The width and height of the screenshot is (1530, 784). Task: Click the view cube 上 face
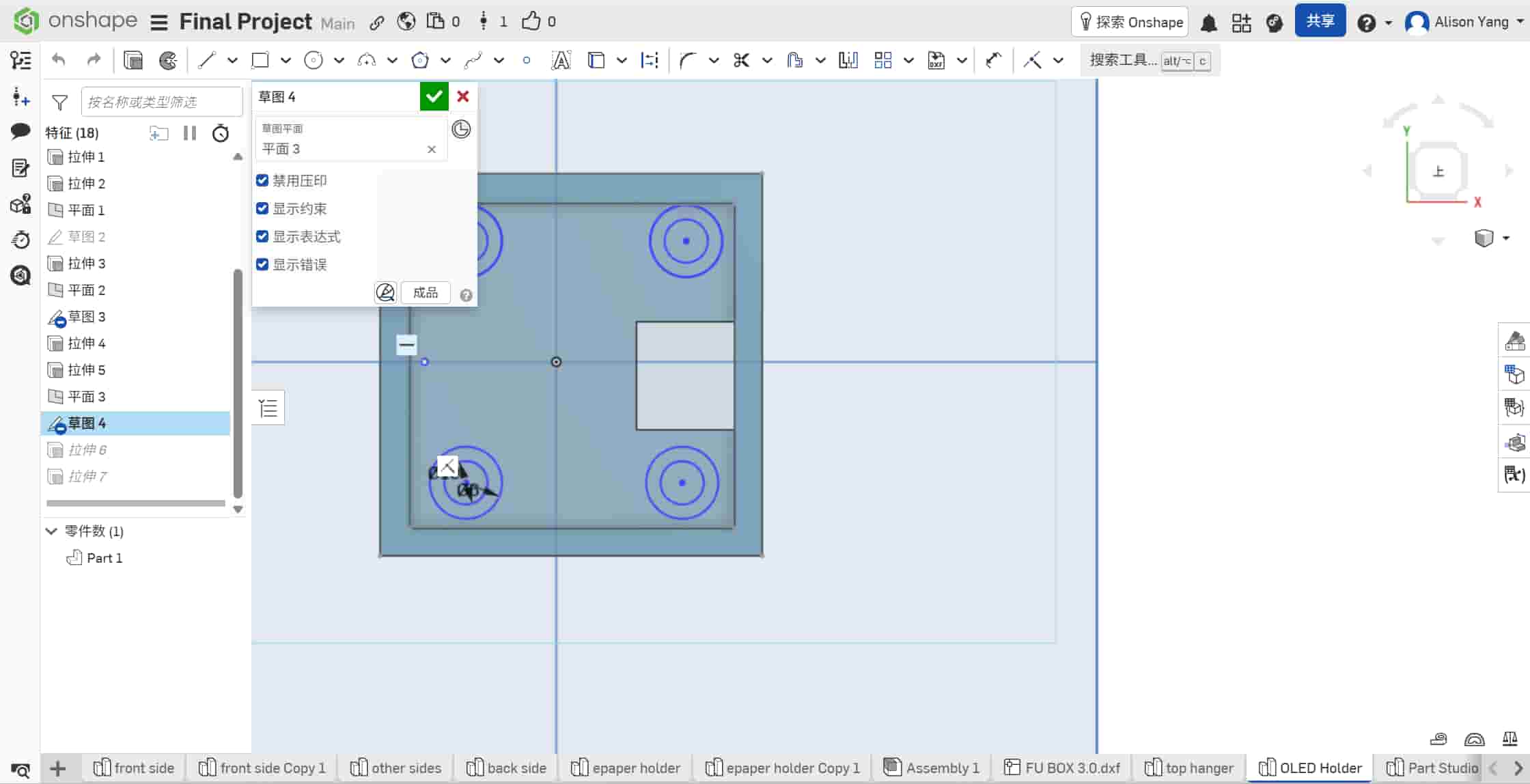point(1438,171)
